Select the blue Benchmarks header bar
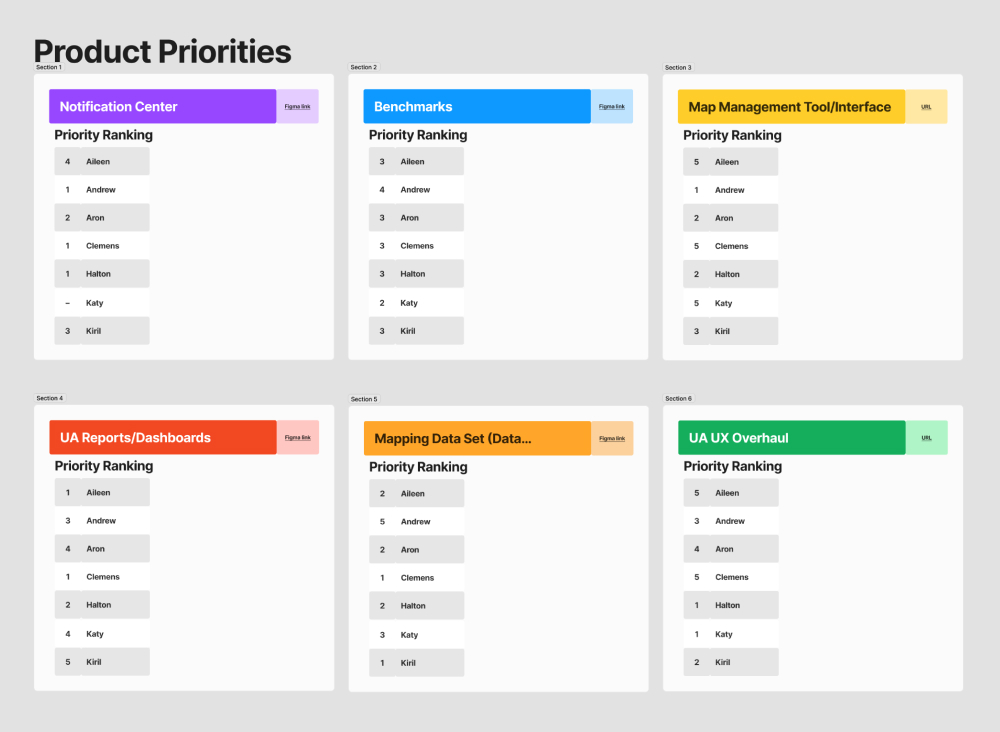1000x732 pixels. [x=476, y=106]
